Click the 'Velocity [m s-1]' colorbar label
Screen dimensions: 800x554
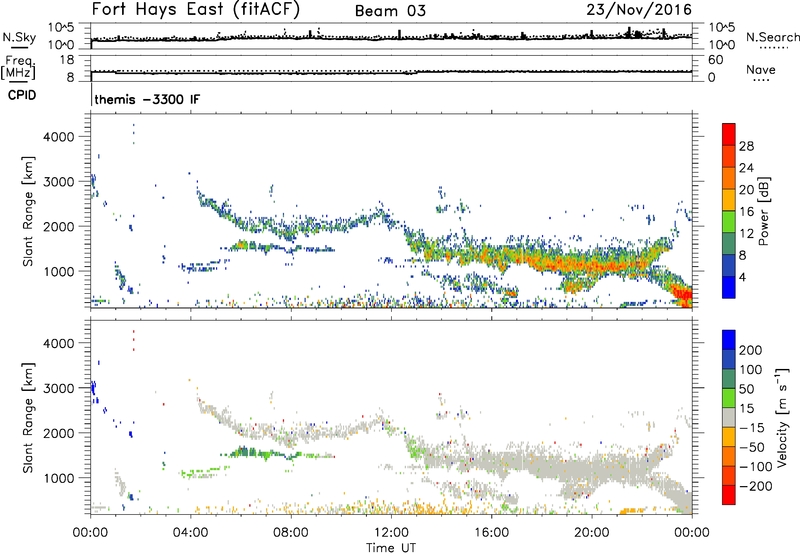click(x=782, y=417)
